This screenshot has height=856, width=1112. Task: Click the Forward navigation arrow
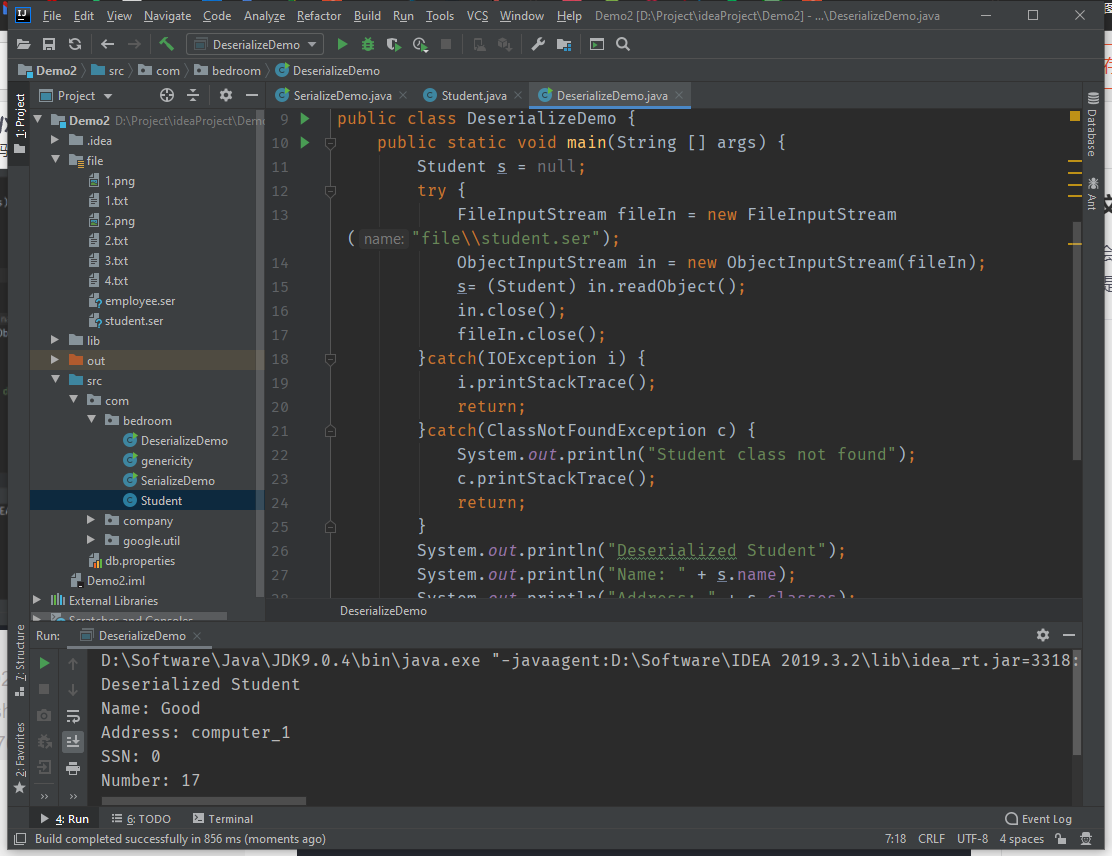(x=134, y=45)
